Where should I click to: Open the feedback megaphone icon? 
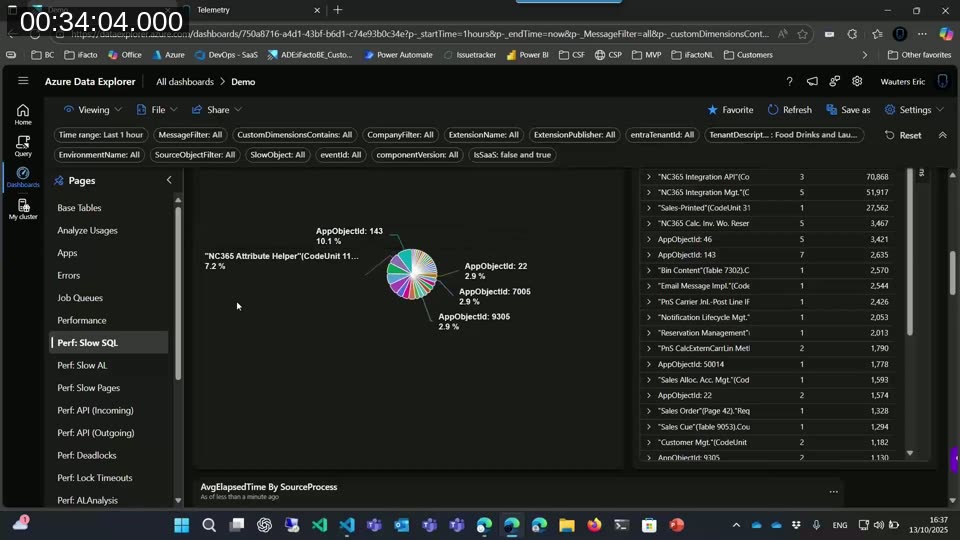pyautogui.click(x=812, y=81)
